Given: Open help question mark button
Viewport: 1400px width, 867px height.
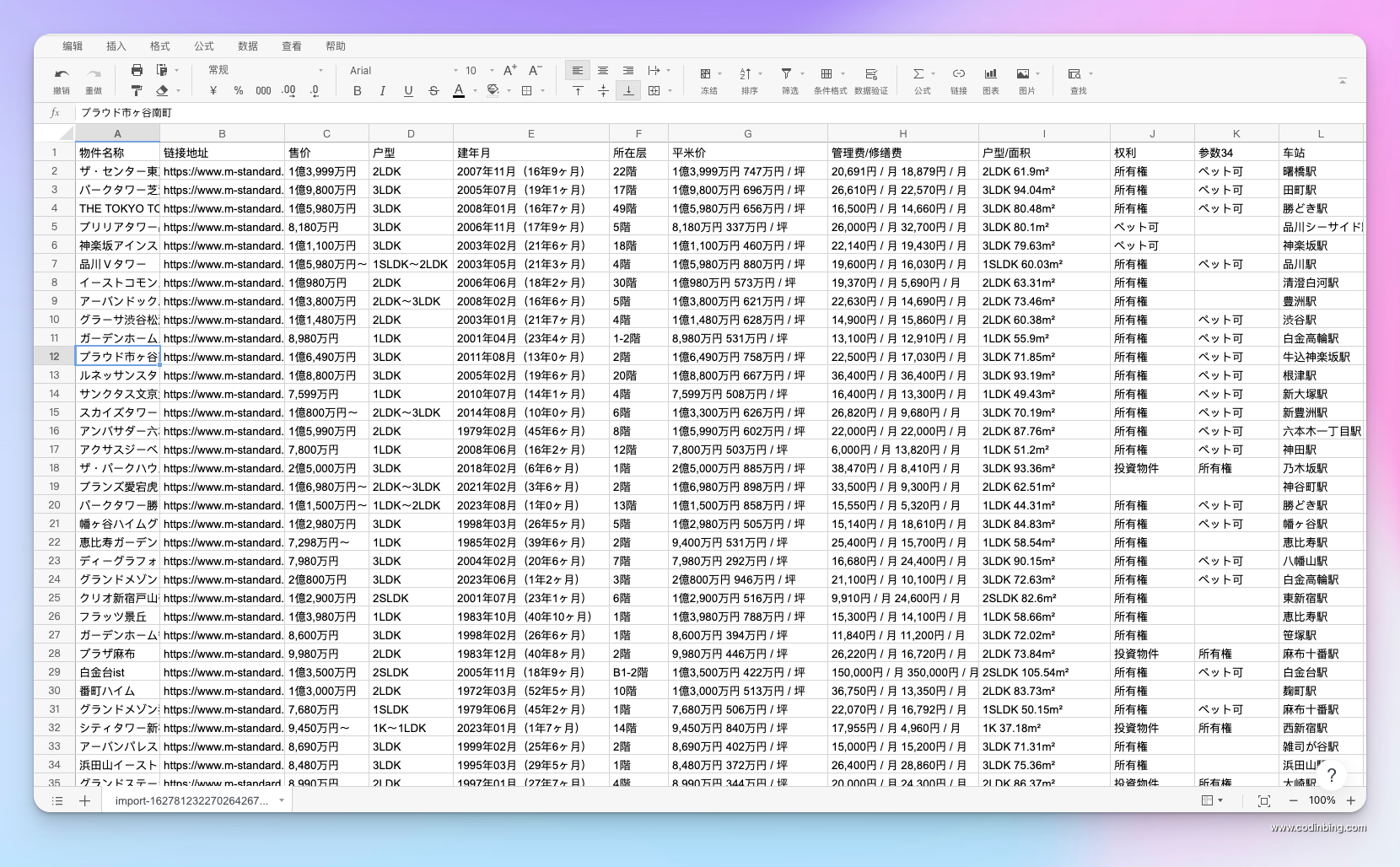Looking at the screenshot, I should point(1332,775).
